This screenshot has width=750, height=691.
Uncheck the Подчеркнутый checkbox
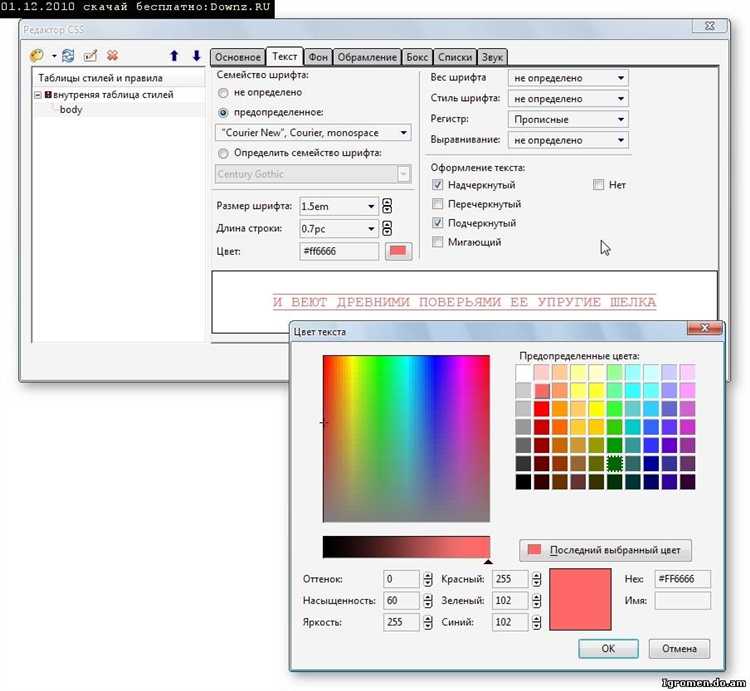pyautogui.click(x=437, y=223)
